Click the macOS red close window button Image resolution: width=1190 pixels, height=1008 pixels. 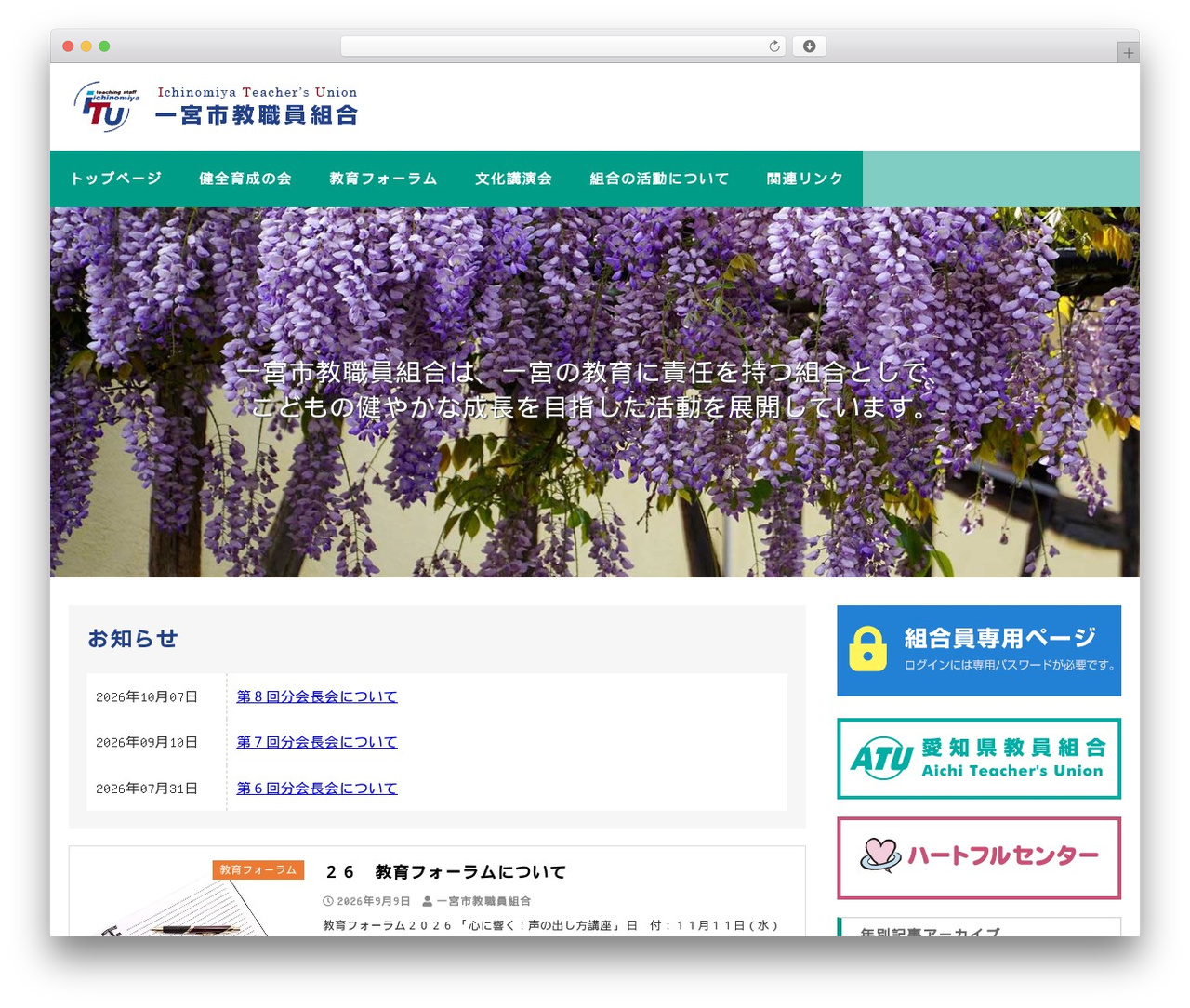(x=68, y=46)
